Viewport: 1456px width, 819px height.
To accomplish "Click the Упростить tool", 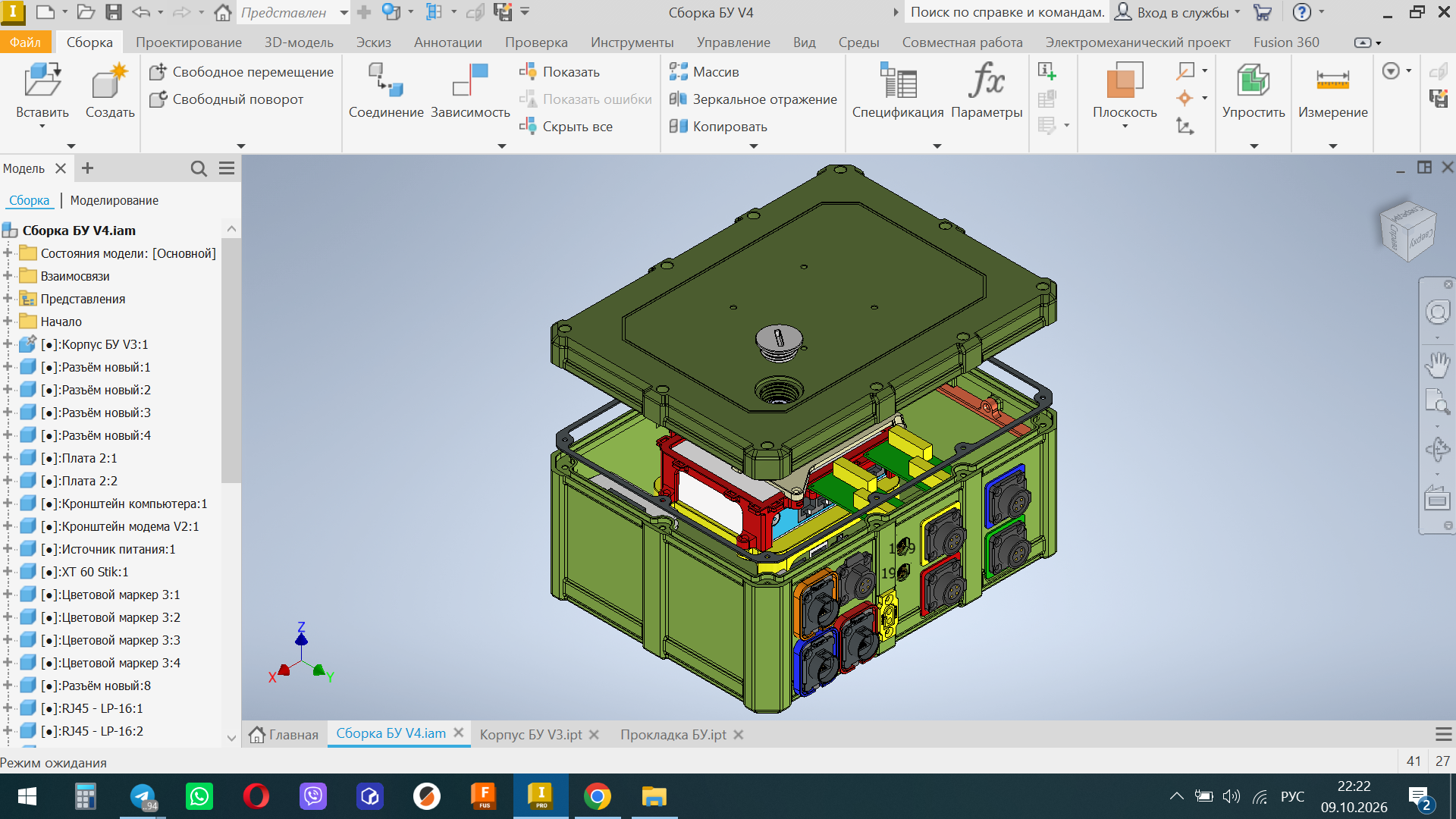I will pos(1254,89).
